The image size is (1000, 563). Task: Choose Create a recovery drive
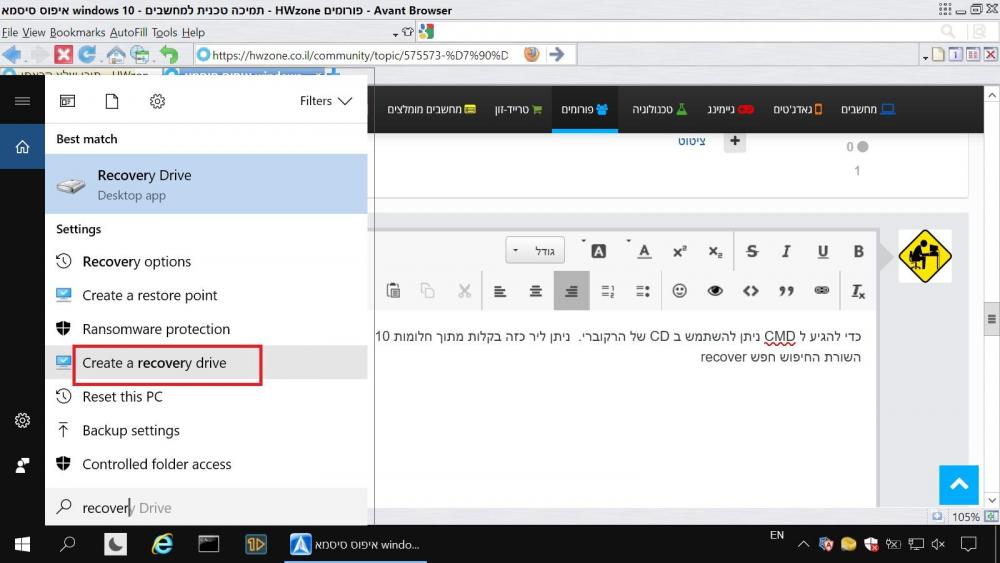pos(206,363)
